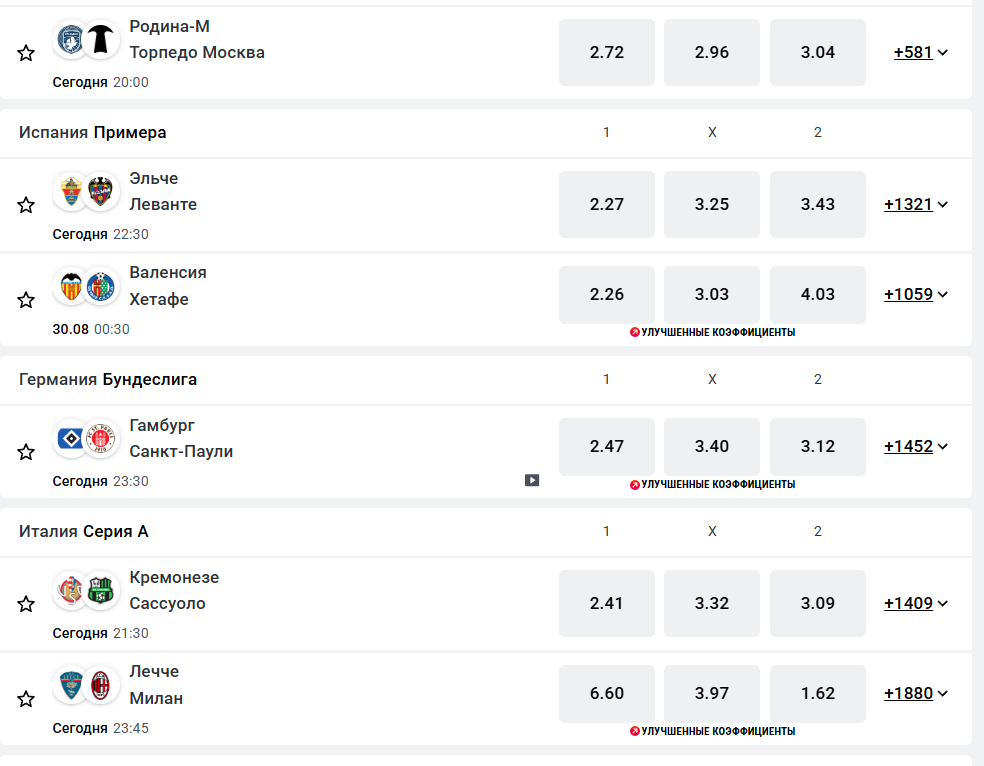Add Валенсия vs Хетафе to favorites

click(x=26, y=299)
